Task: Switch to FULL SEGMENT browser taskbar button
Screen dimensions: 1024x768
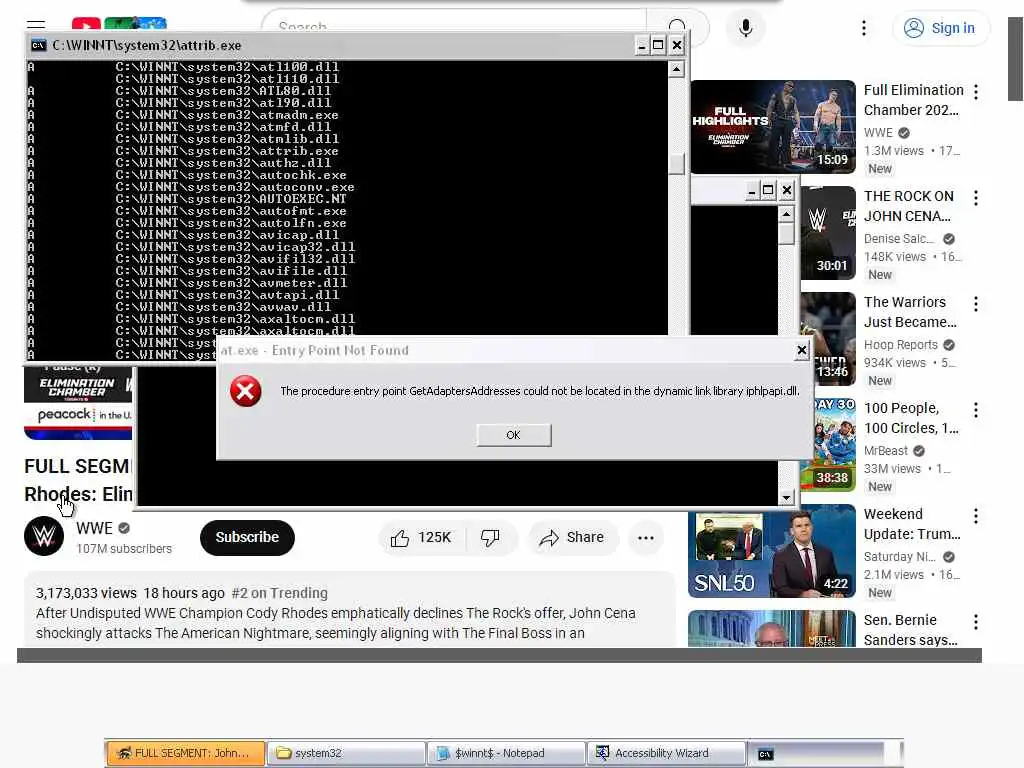Action: 185,753
